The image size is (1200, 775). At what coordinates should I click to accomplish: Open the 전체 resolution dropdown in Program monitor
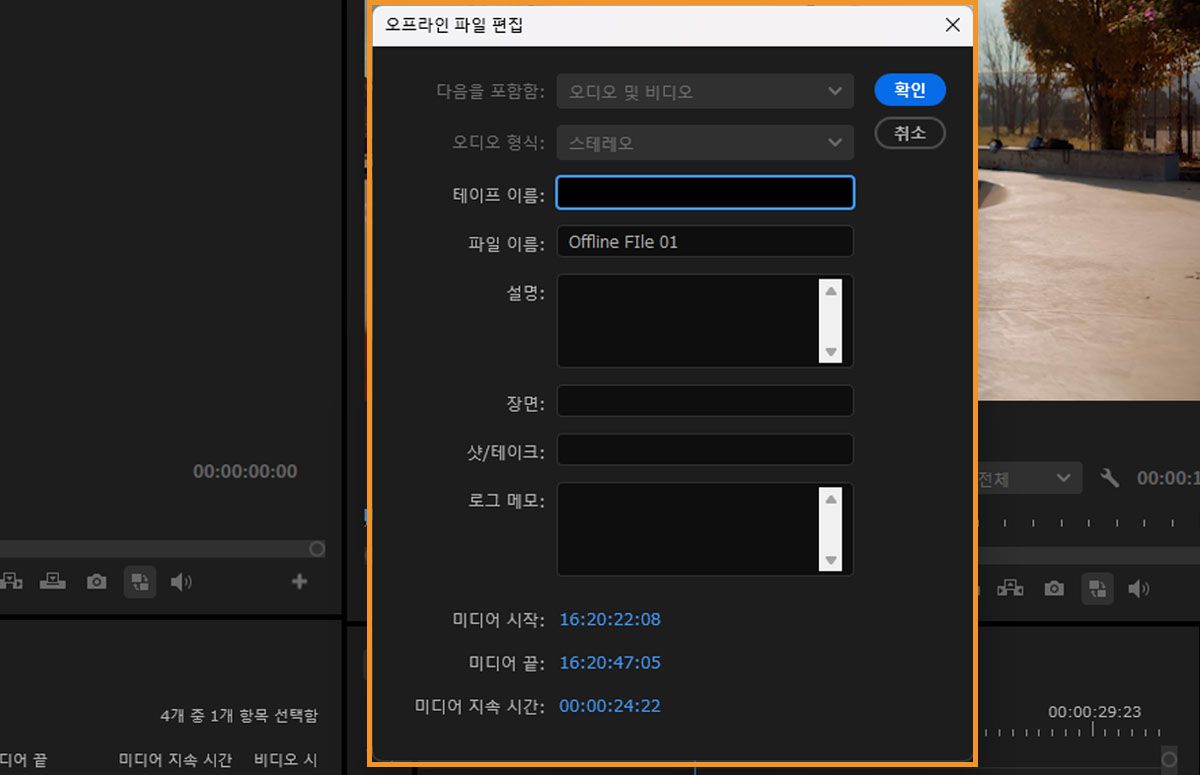tap(1029, 478)
